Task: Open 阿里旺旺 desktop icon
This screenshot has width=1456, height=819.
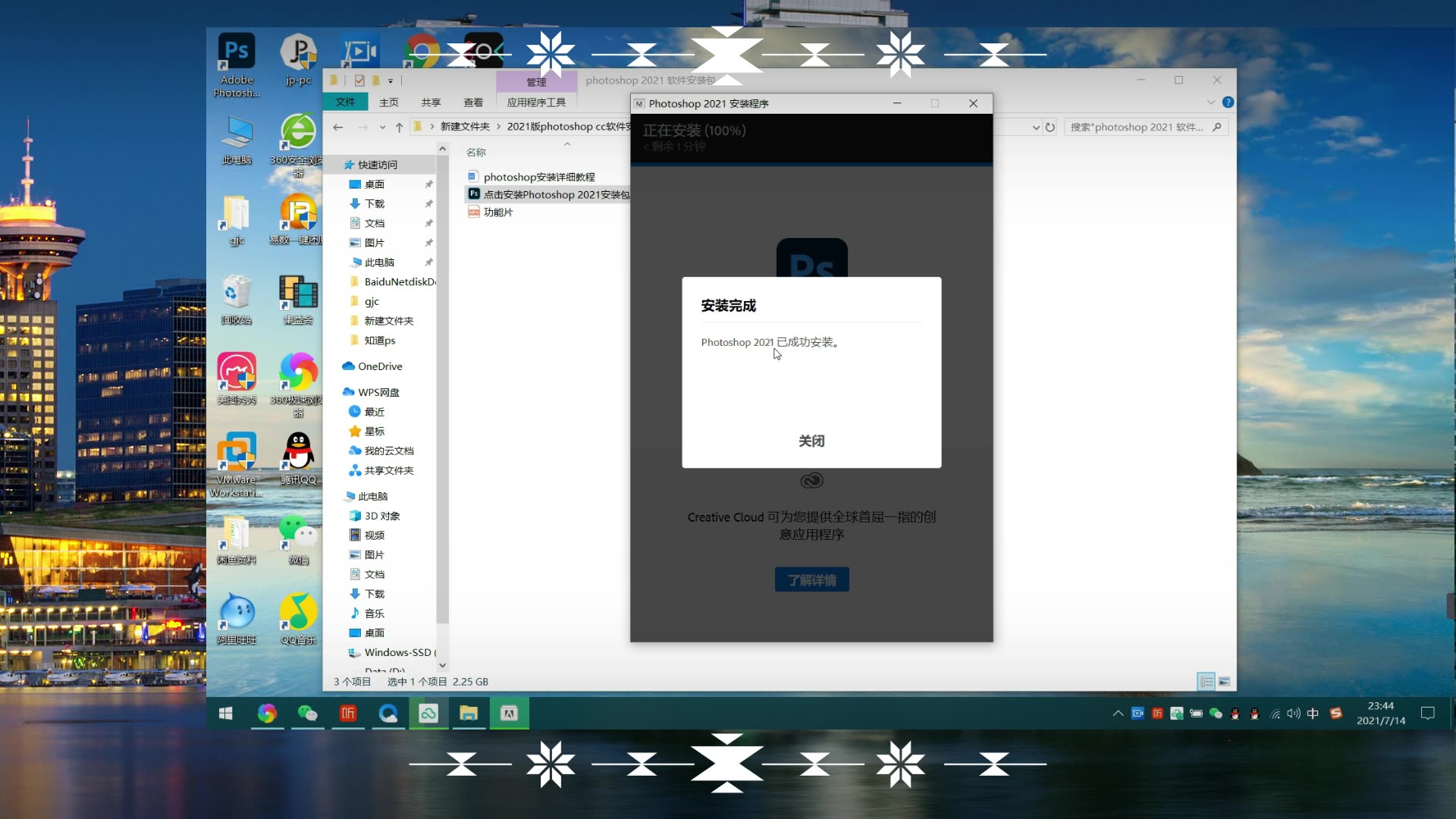Action: click(237, 620)
